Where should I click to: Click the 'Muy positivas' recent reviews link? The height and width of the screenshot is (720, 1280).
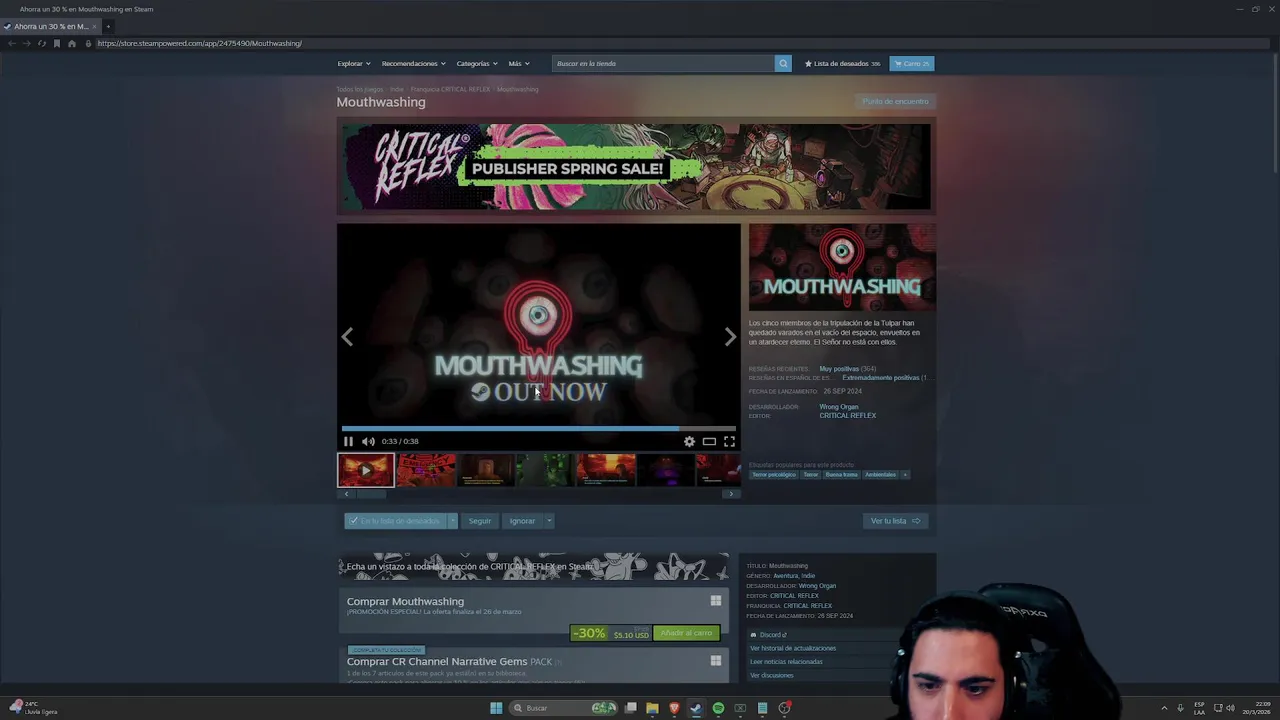tap(839, 369)
